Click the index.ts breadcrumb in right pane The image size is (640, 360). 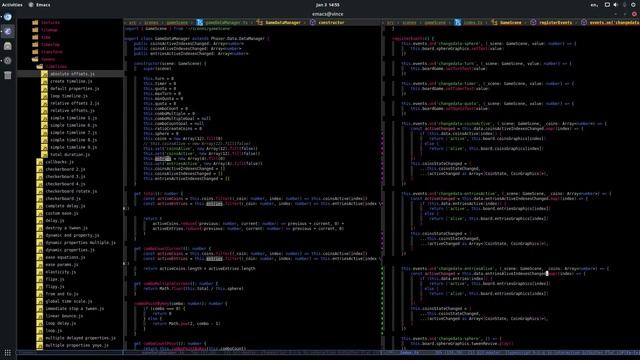[473, 22]
